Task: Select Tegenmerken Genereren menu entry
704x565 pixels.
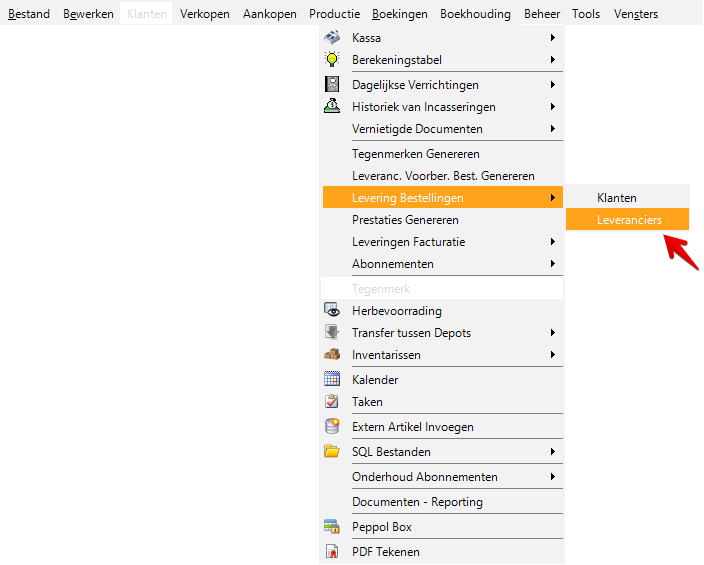Action: point(416,154)
